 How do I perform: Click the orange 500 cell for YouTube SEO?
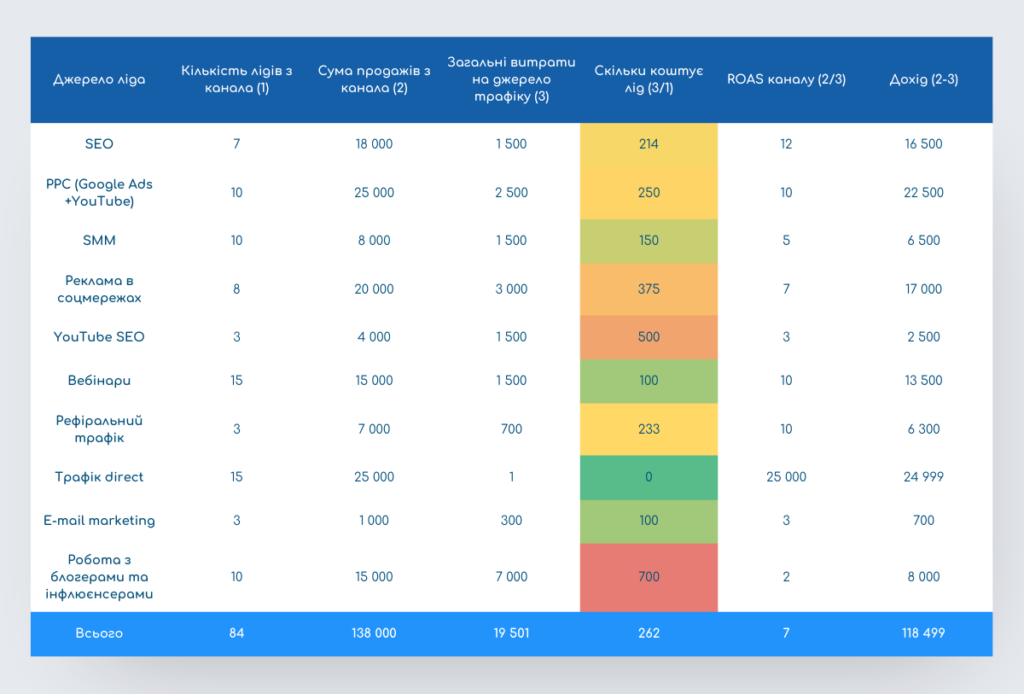click(x=648, y=337)
